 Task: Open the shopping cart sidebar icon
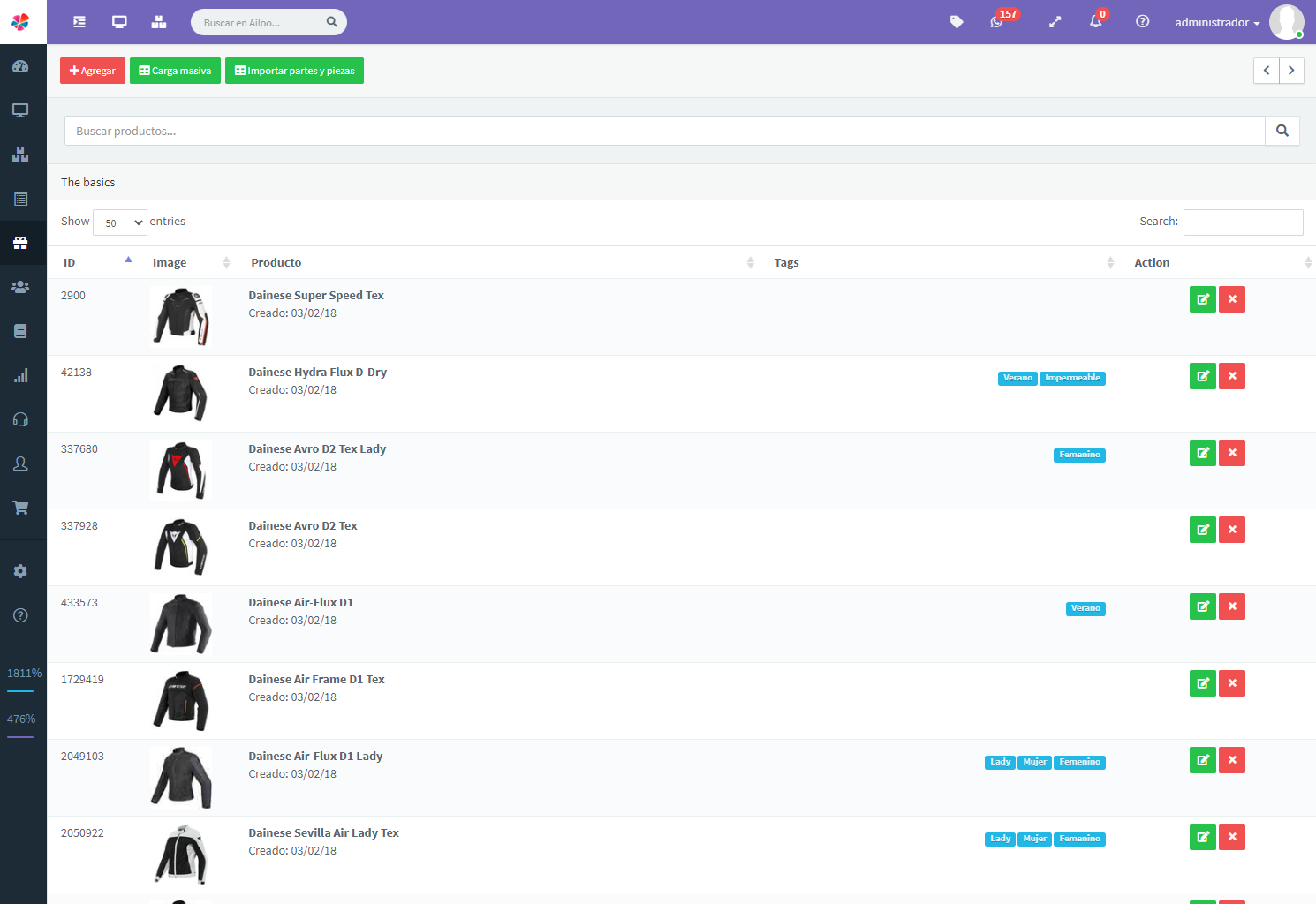pos(20,508)
